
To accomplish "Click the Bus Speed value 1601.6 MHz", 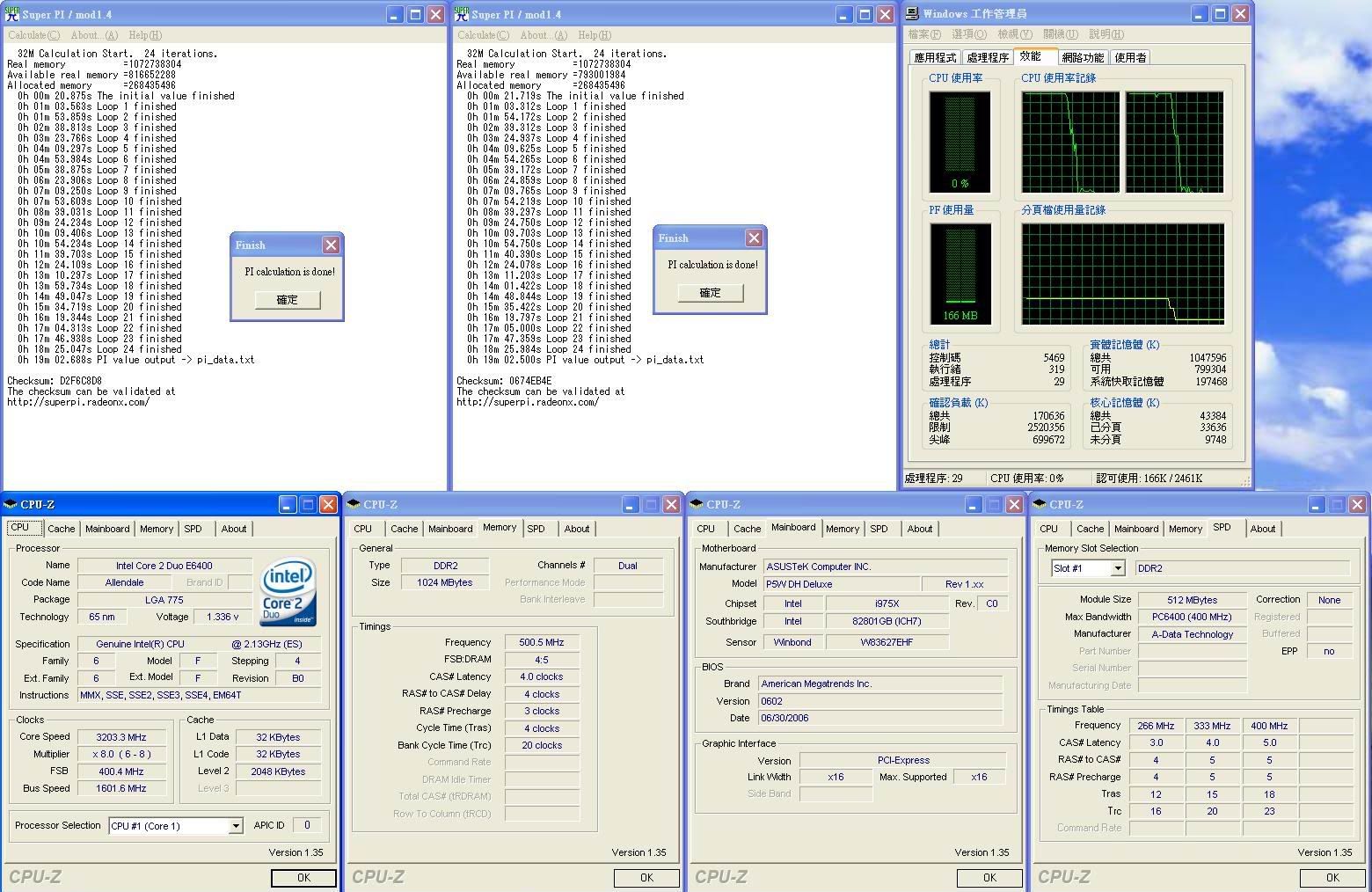I will [121, 788].
